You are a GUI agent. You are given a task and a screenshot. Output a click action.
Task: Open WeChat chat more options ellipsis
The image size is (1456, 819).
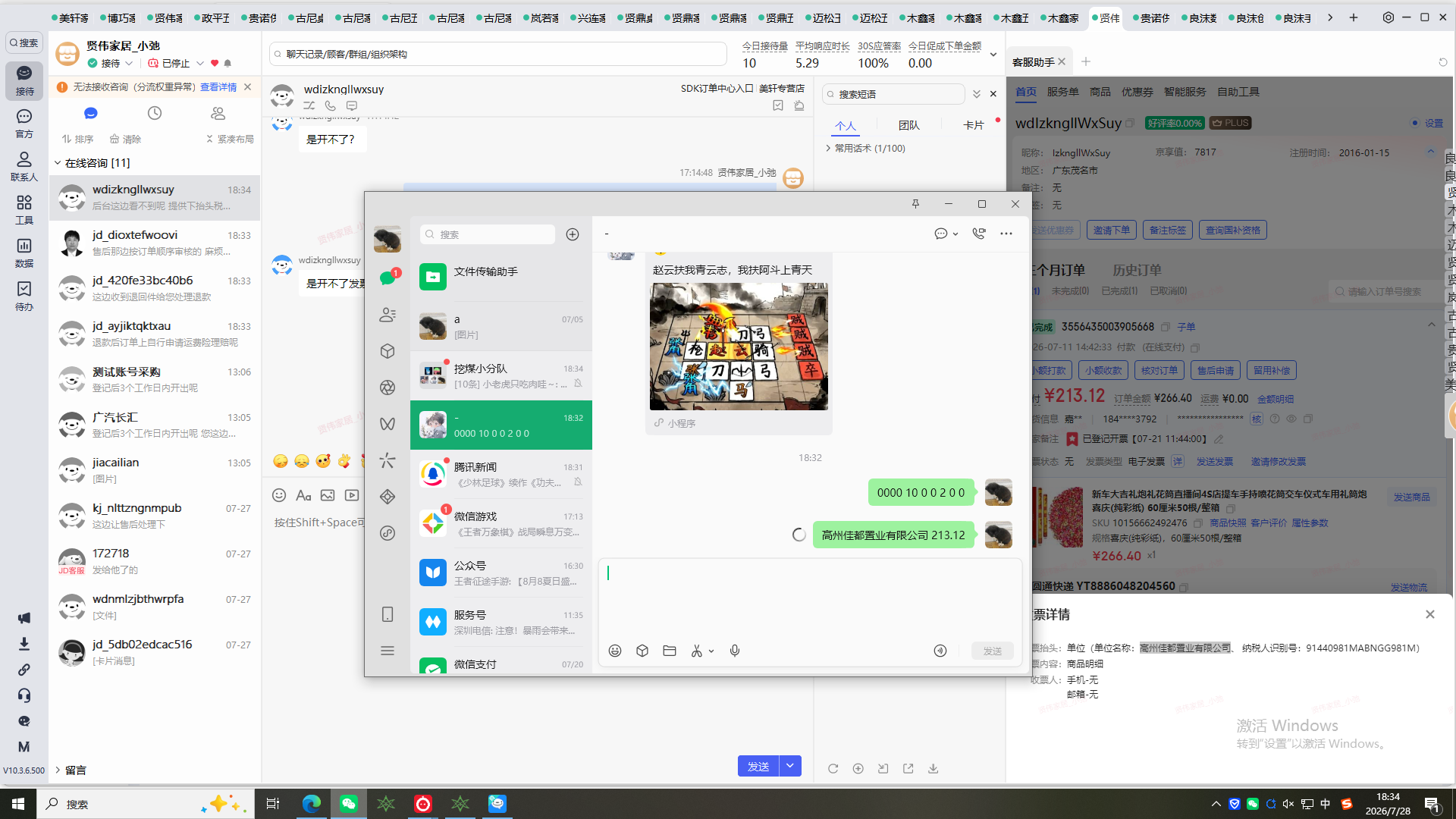(x=1006, y=234)
